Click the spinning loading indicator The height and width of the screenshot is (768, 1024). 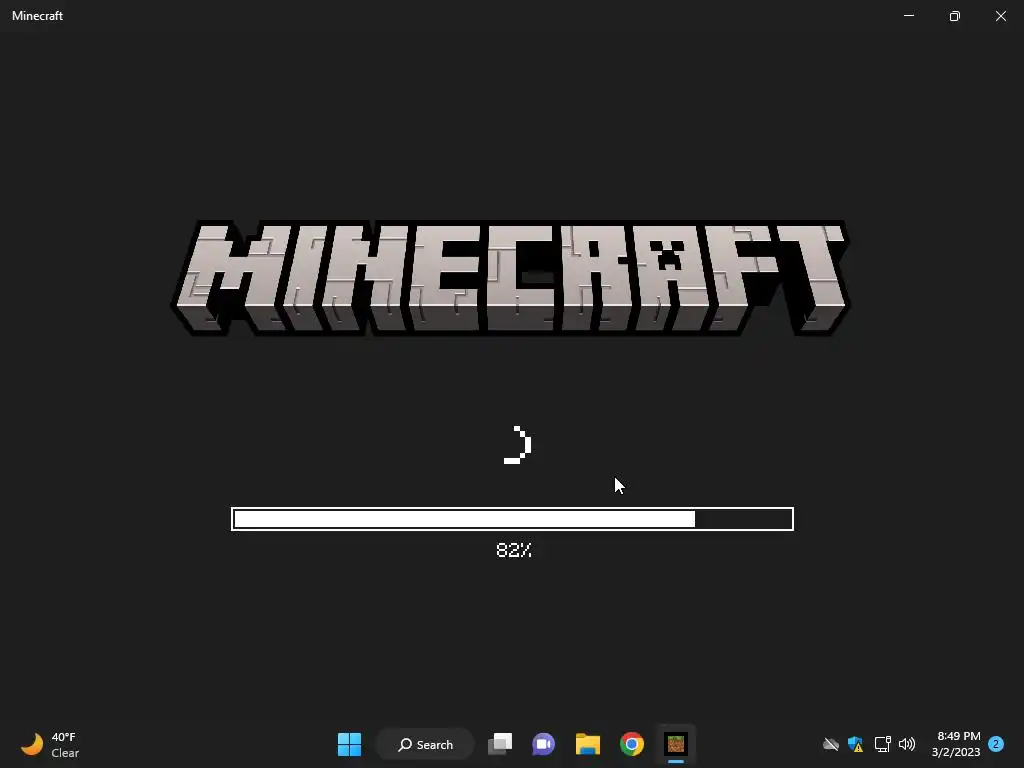coord(517,445)
